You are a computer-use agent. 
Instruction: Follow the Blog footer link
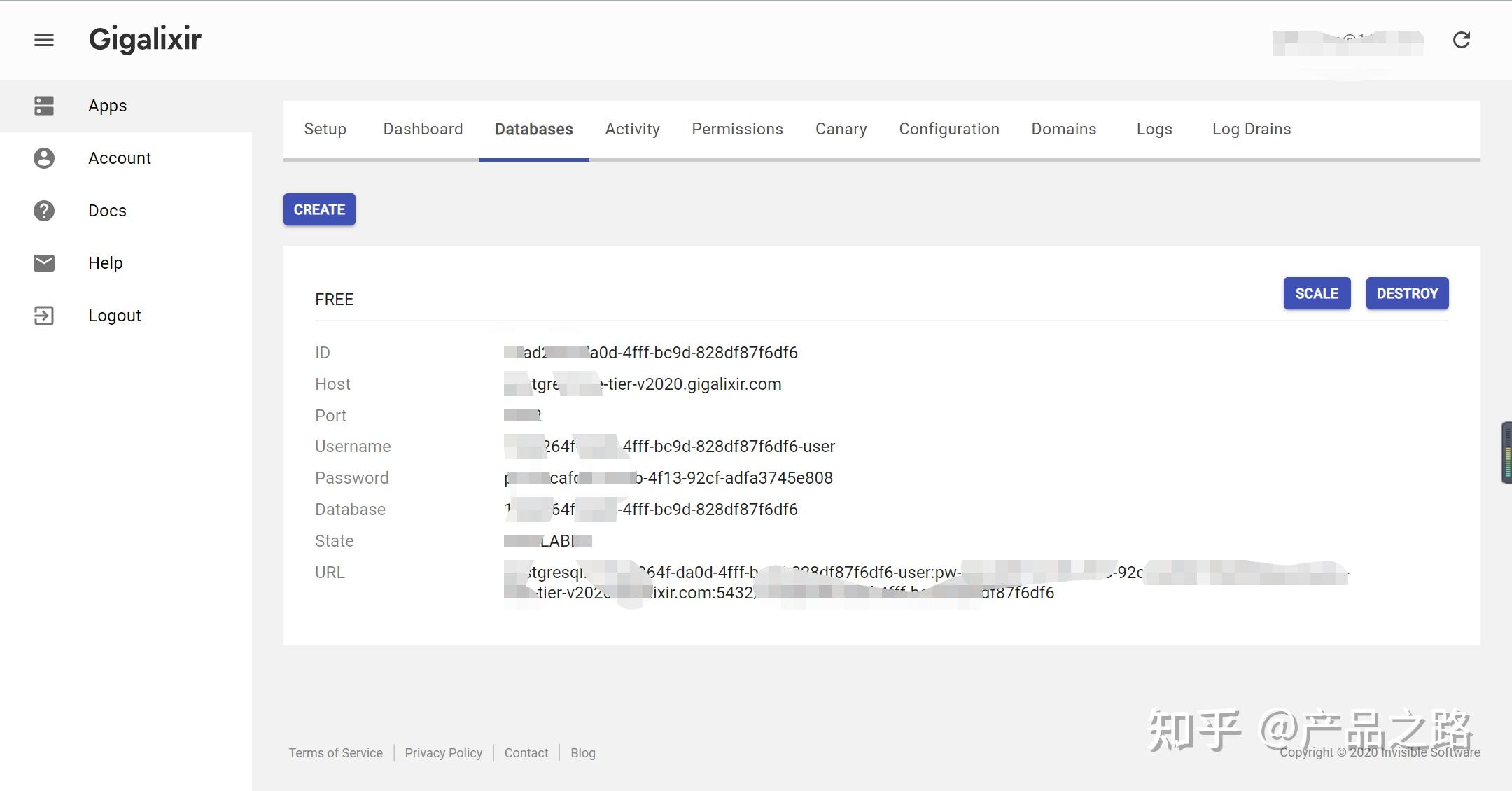pyautogui.click(x=582, y=753)
